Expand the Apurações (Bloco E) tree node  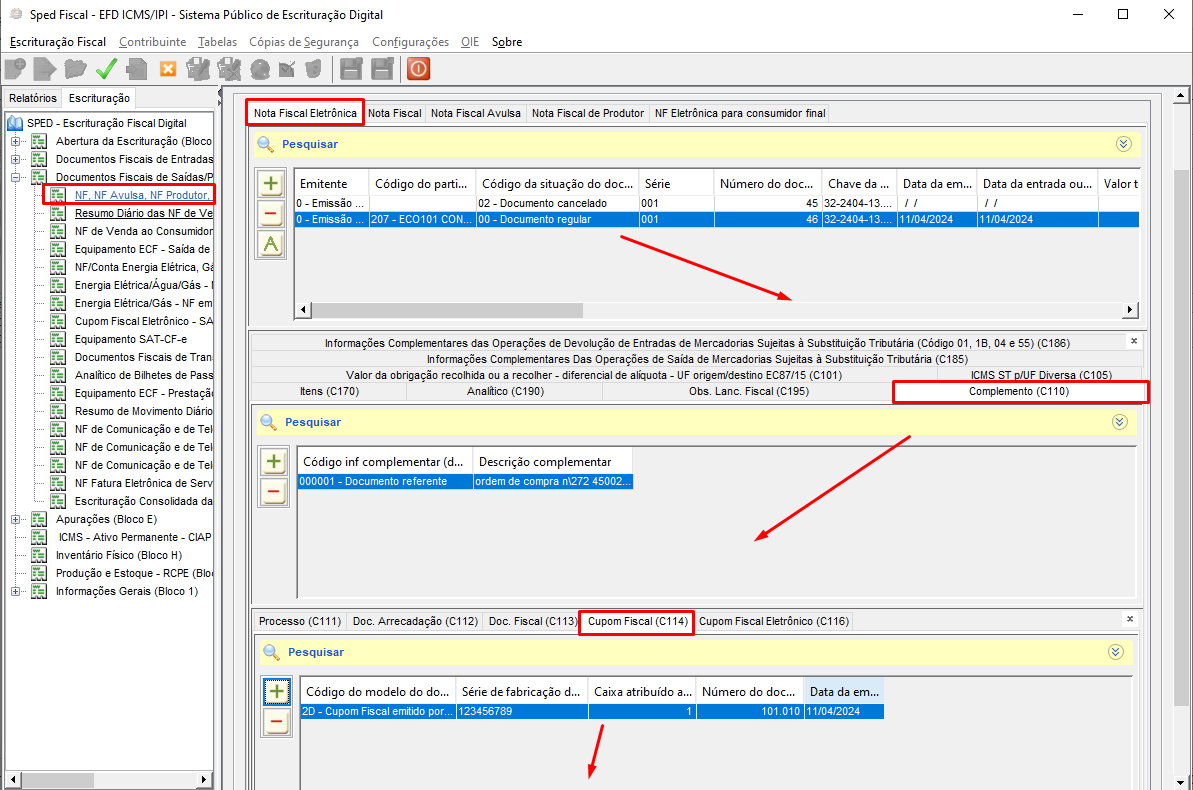15,519
